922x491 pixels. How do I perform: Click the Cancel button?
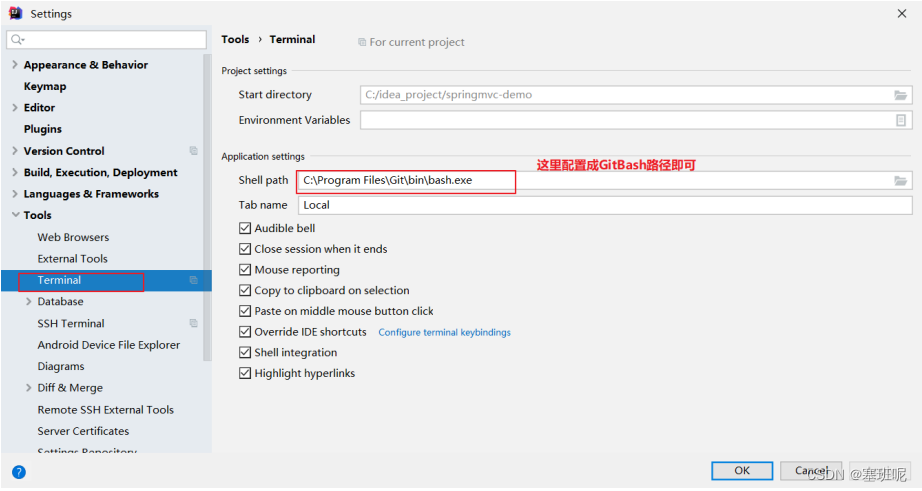(811, 470)
